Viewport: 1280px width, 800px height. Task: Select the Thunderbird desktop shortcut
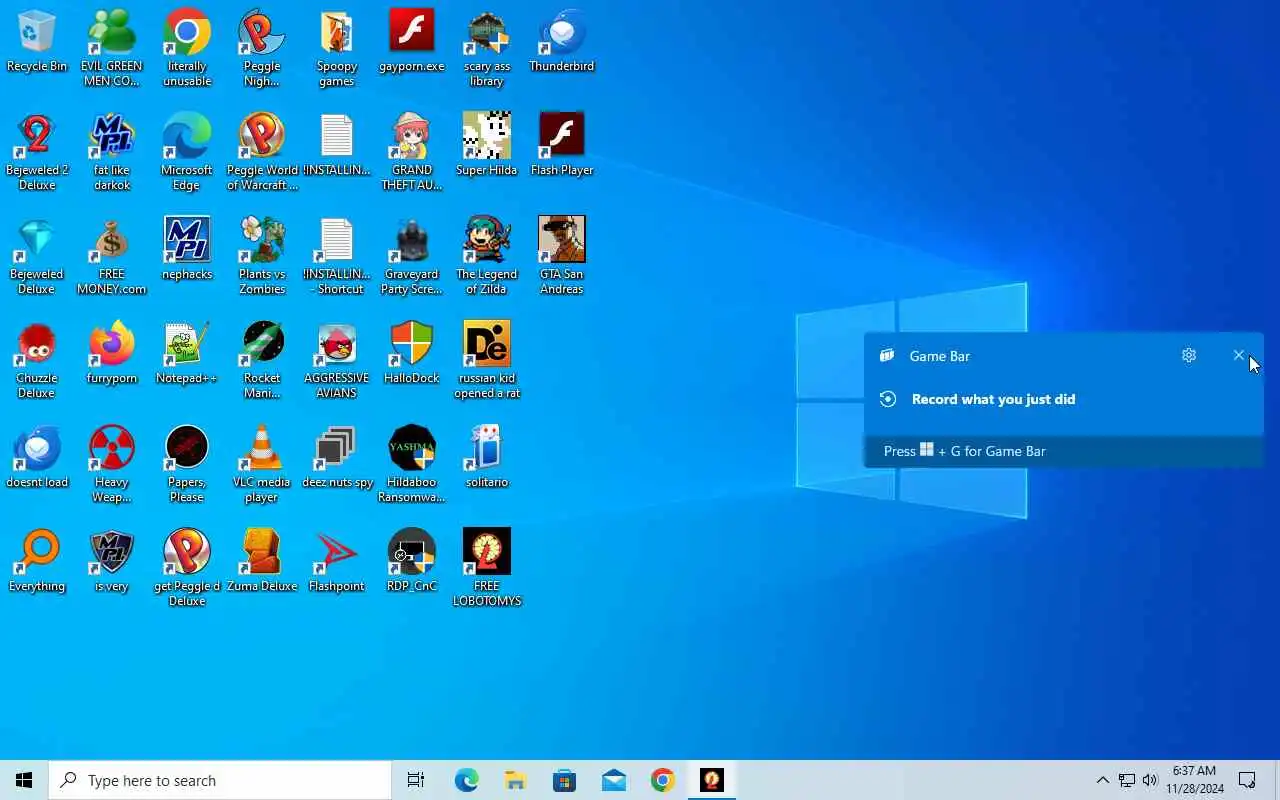pos(562,42)
